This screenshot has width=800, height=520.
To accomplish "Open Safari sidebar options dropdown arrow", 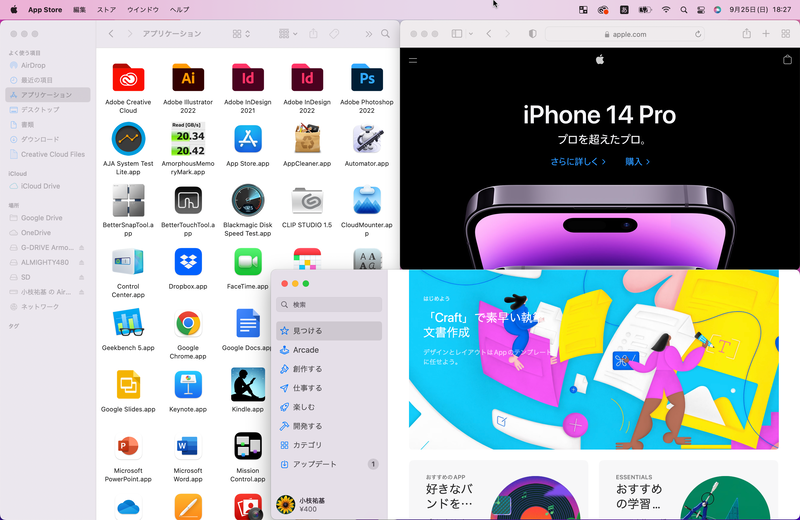I will [x=470, y=34].
